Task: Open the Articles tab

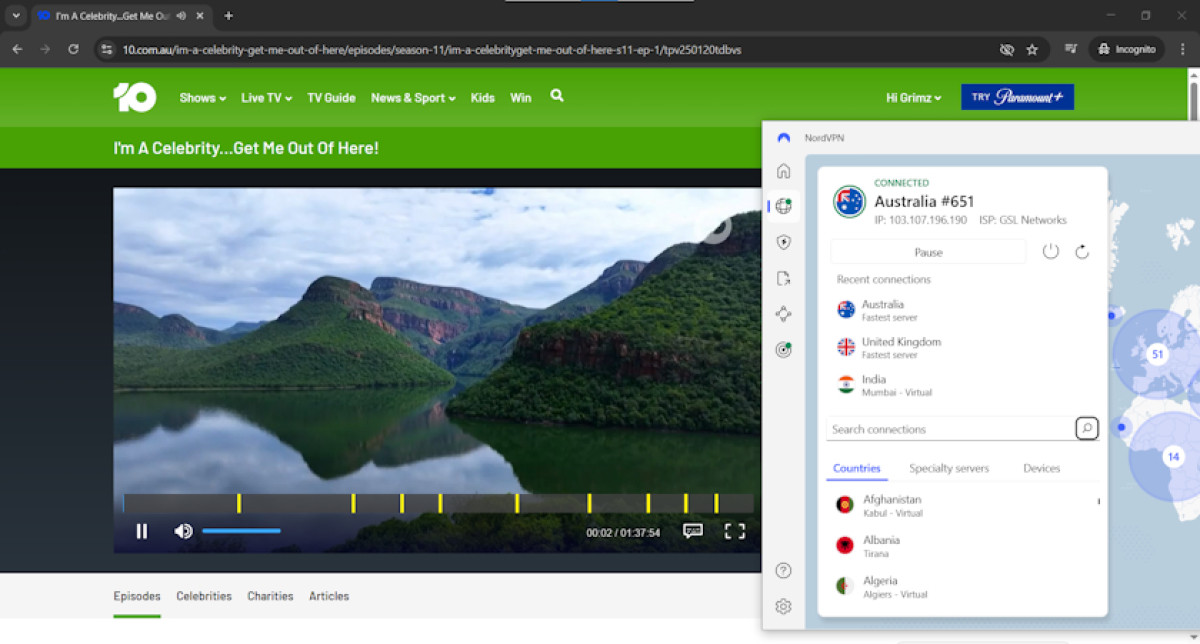Action: click(329, 596)
